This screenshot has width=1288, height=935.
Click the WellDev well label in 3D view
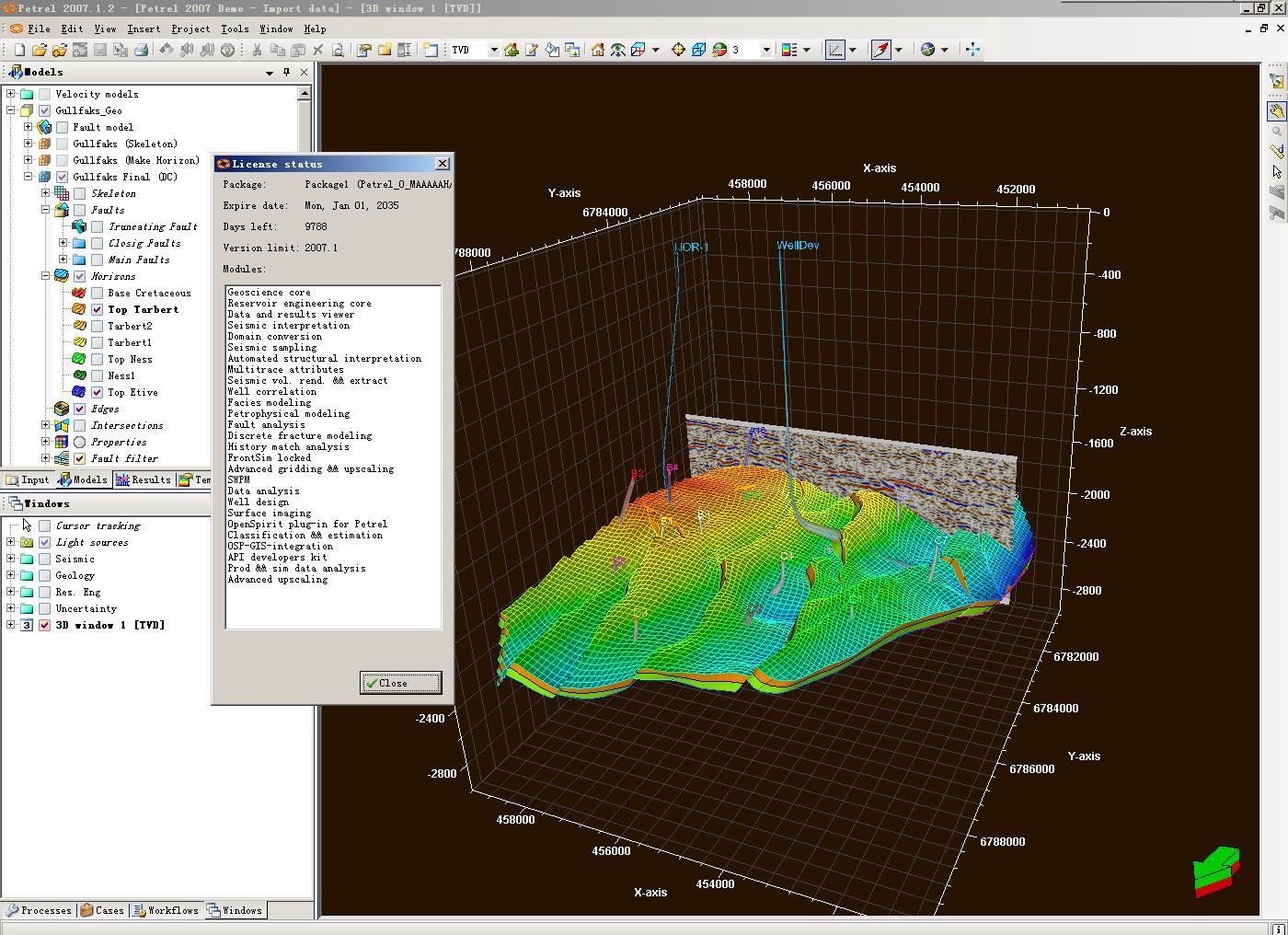point(798,246)
